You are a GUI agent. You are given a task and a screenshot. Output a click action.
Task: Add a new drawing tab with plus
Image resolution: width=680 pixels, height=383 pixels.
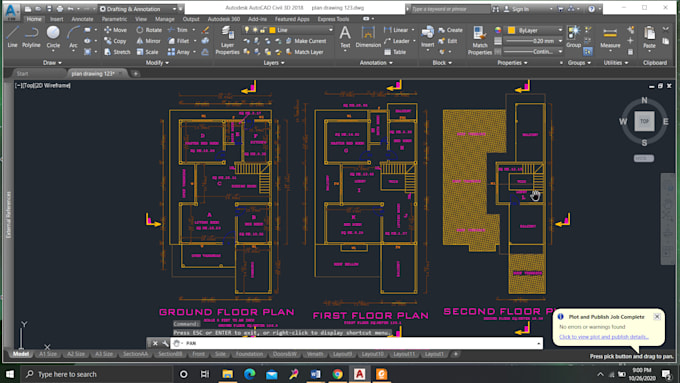[x=135, y=74]
